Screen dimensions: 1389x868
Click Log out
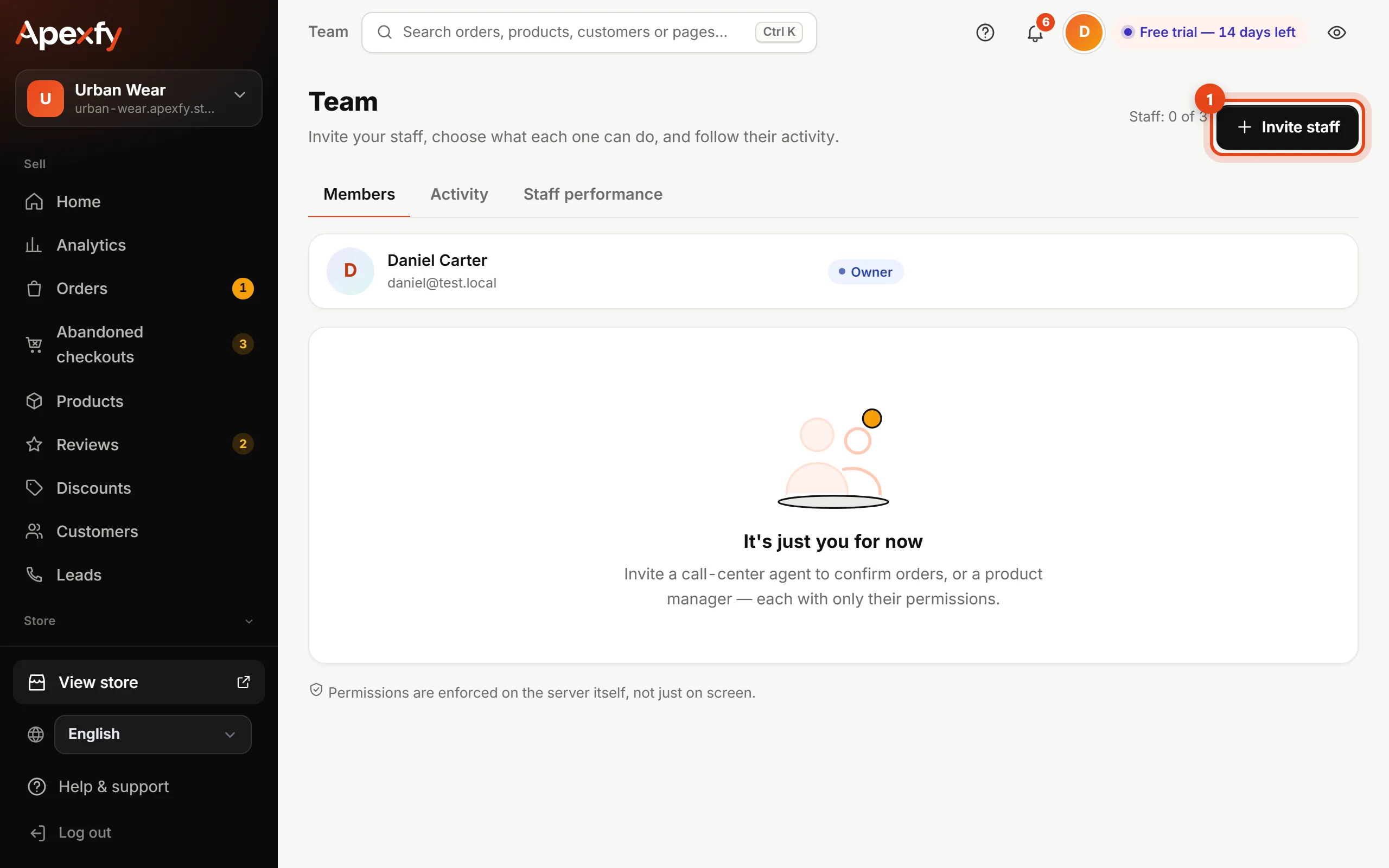(x=139, y=832)
